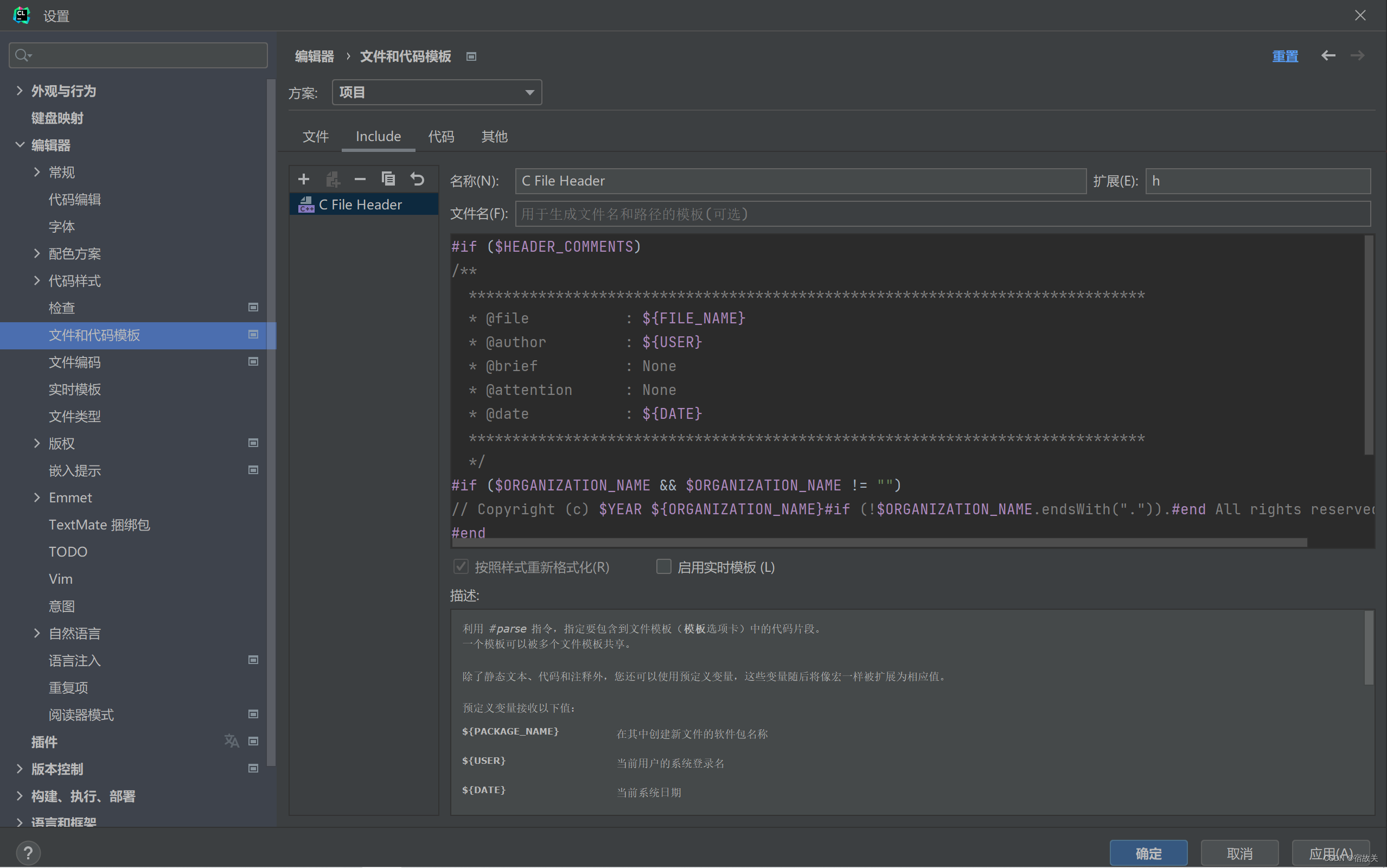Expand the 外观与行为 tree node

coord(20,91)
